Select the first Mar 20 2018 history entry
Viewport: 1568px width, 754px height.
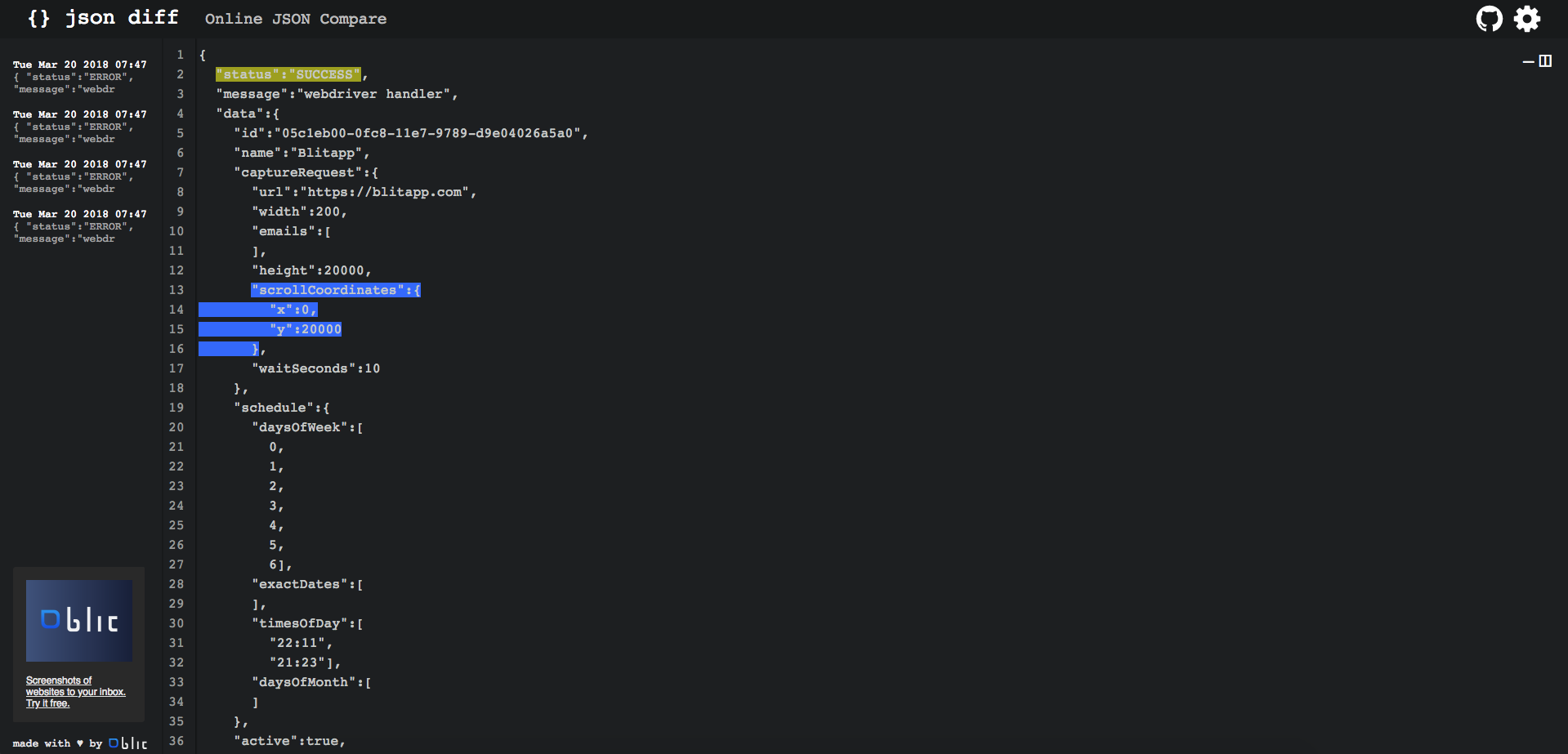click(78, 76)
